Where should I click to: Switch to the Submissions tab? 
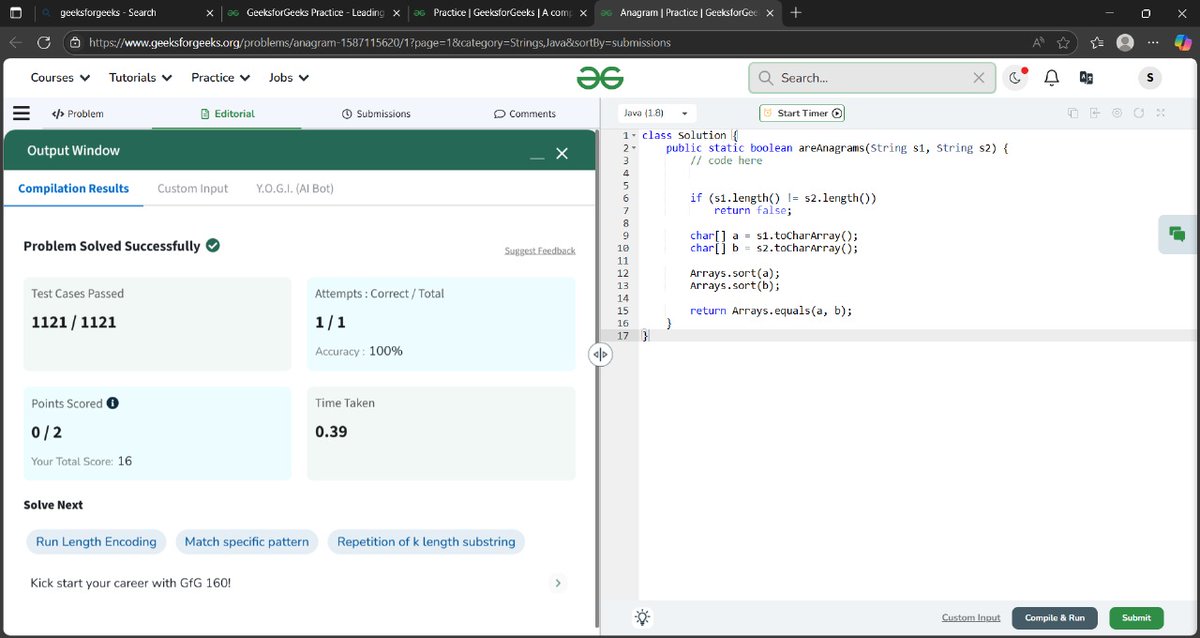(x=376, y=114)
